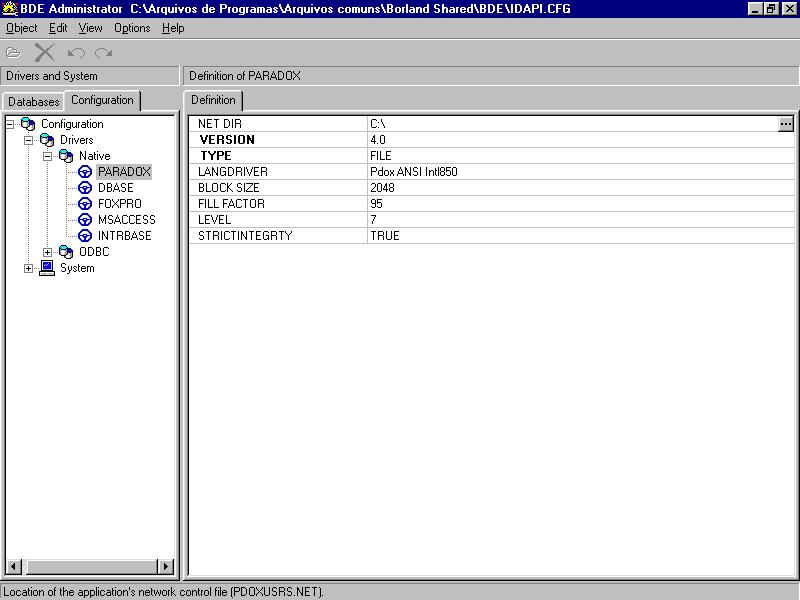The image size is (800, 600).
Task: Open the Object menu
Action: point(21,28)
